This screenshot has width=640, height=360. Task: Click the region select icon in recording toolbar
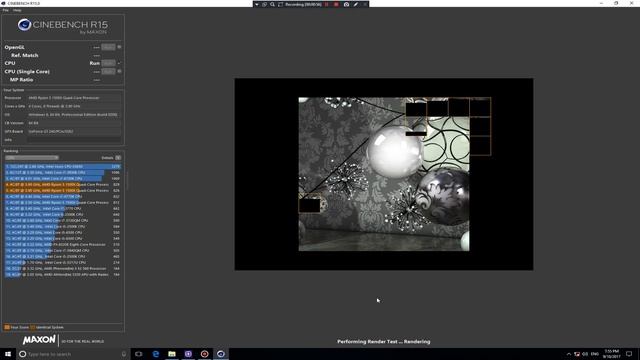280,4
